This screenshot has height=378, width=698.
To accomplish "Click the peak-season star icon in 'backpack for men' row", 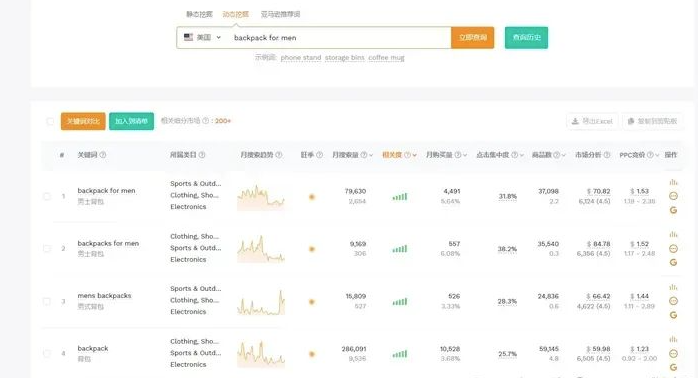I will [312, 197].
